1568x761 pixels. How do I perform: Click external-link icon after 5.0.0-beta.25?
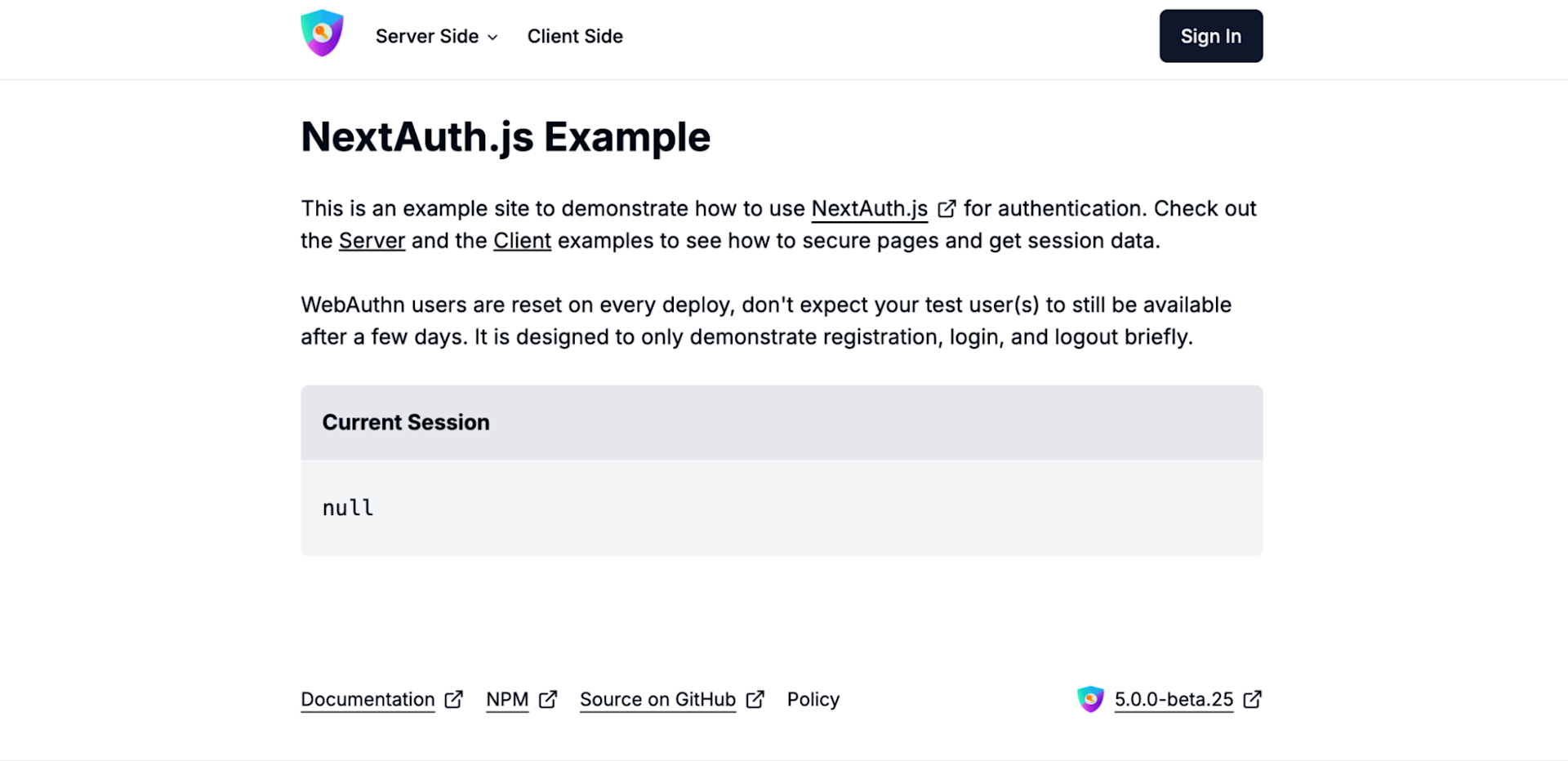(1253, 700)
